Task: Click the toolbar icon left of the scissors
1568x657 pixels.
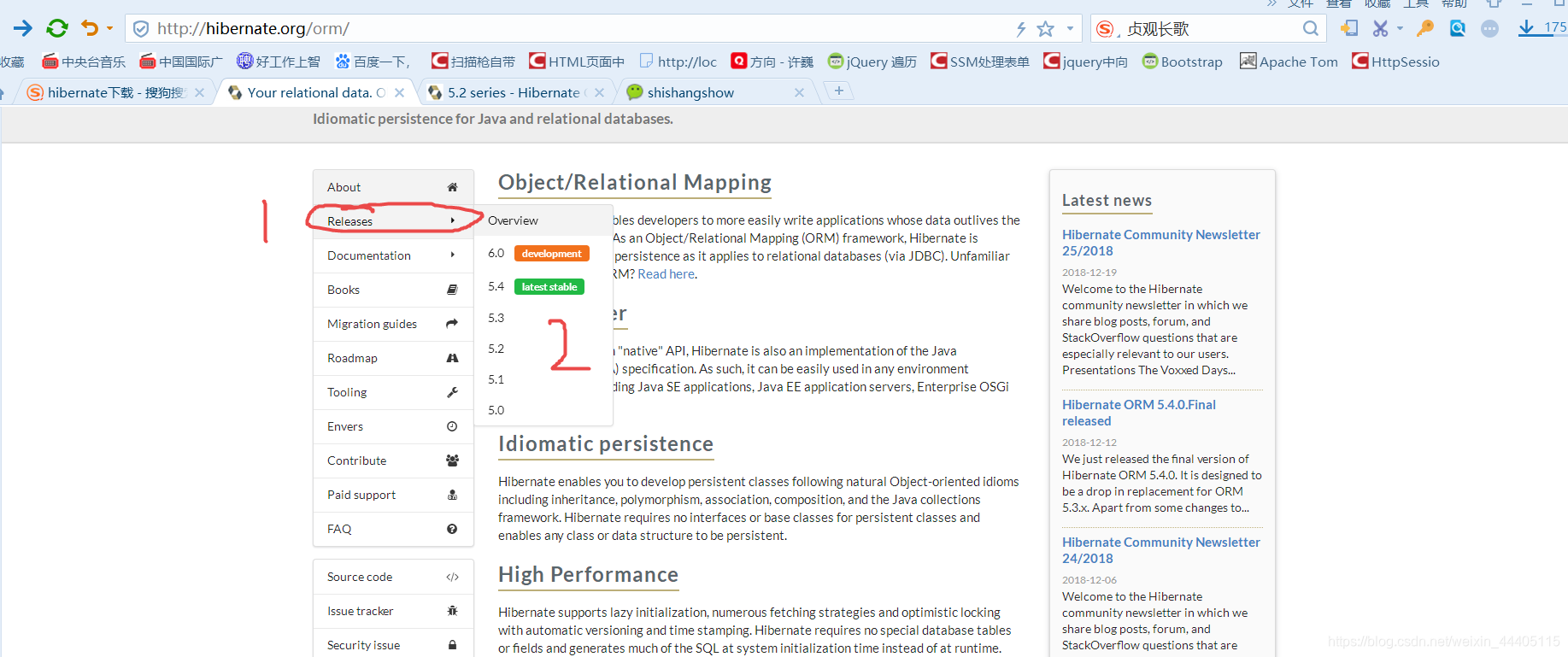Action: pyautogui.click(x=1349, y=28)
